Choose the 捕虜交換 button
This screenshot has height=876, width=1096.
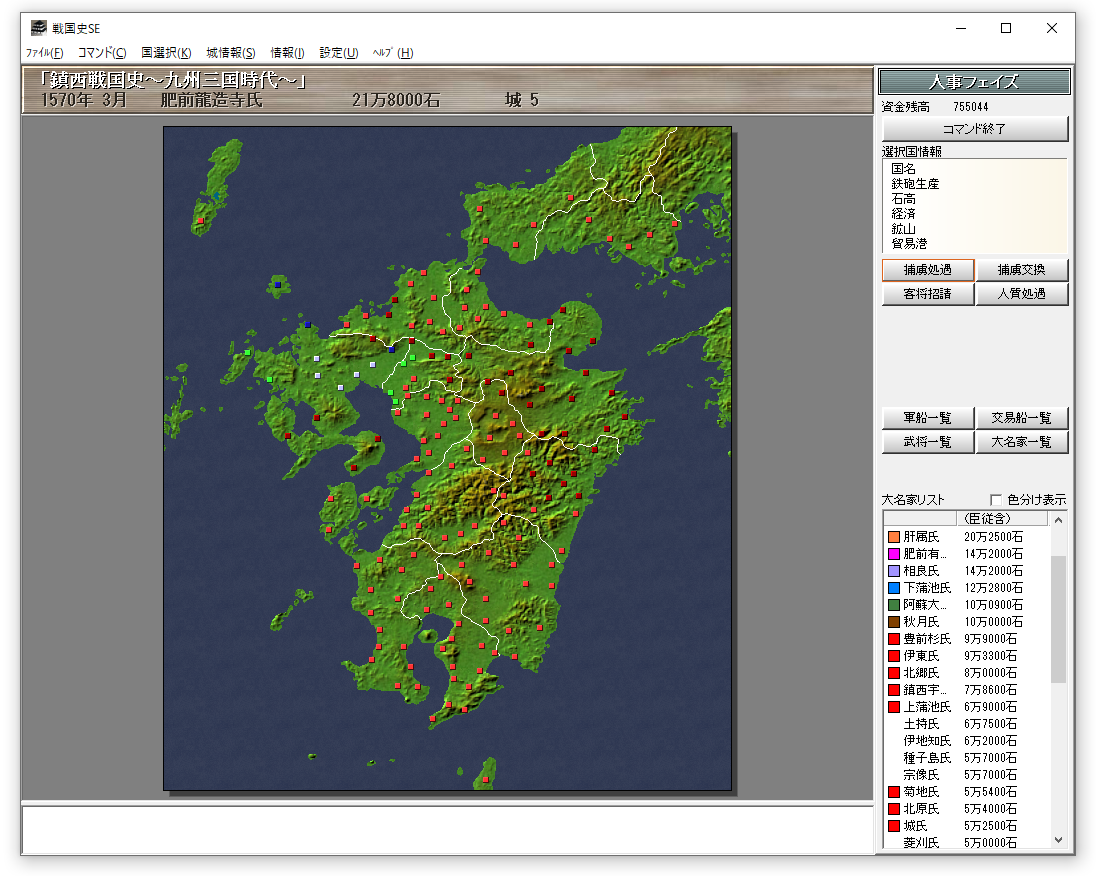pos(1022,270)
